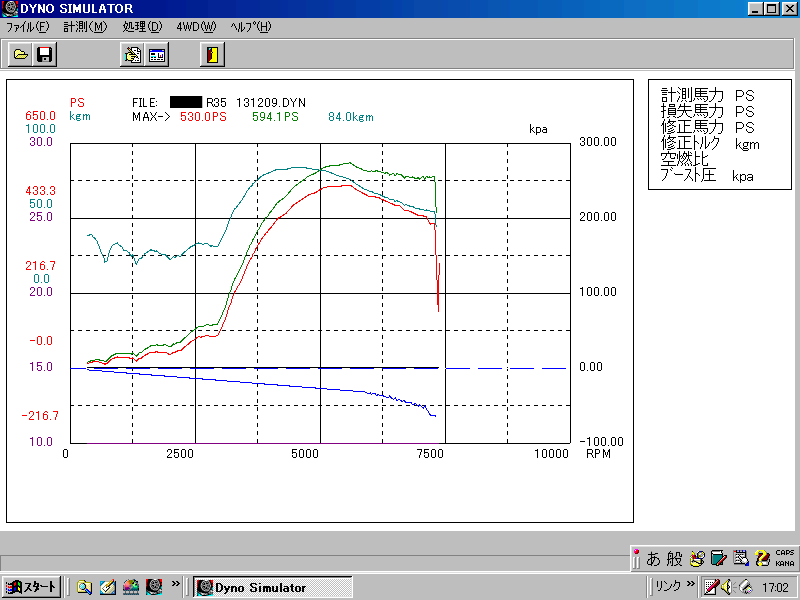Launch Dyno Simulator from quick launch
Screen dimensions: 800x600
[154, 587]
